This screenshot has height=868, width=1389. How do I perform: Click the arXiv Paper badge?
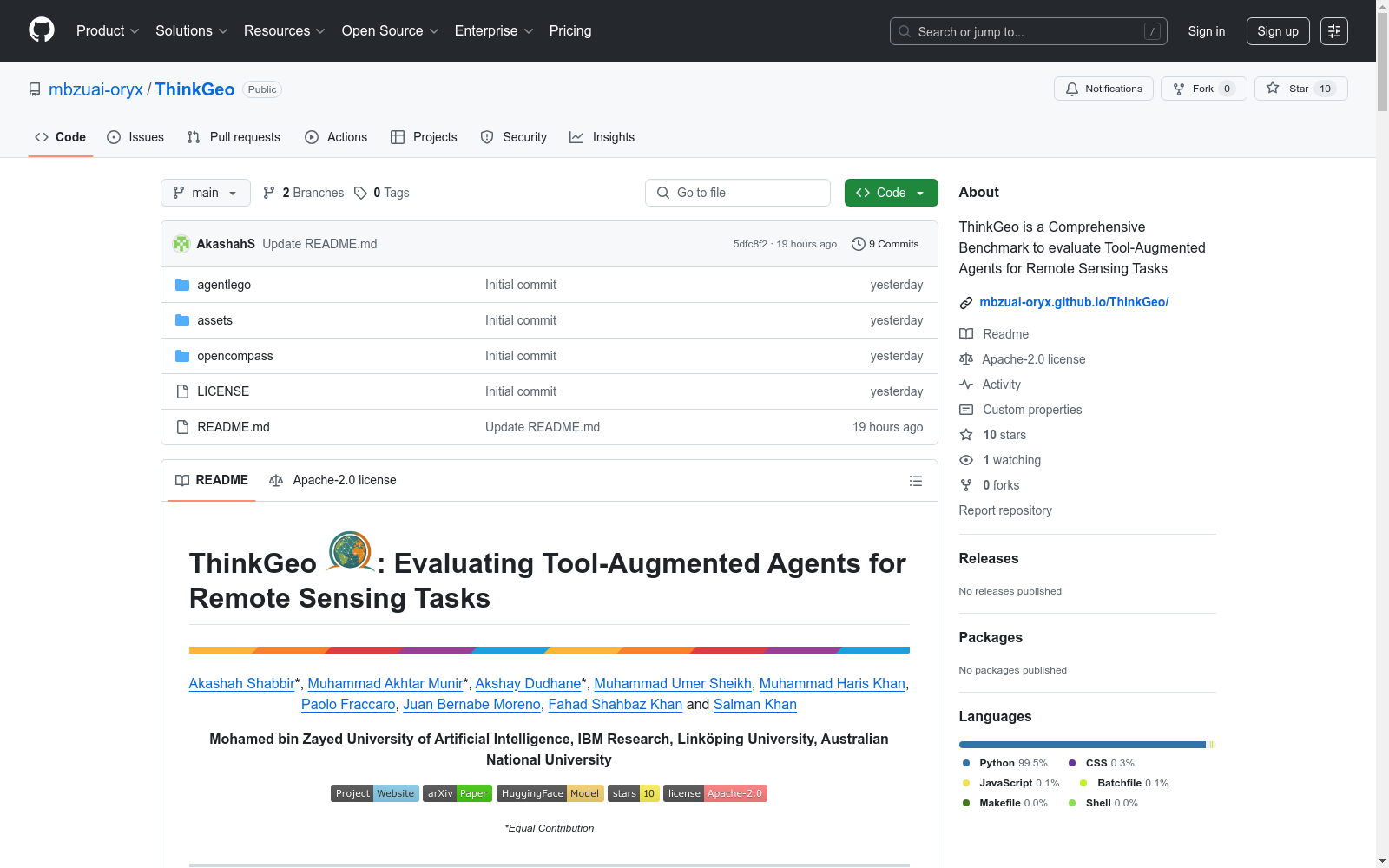tap(458, 793)
